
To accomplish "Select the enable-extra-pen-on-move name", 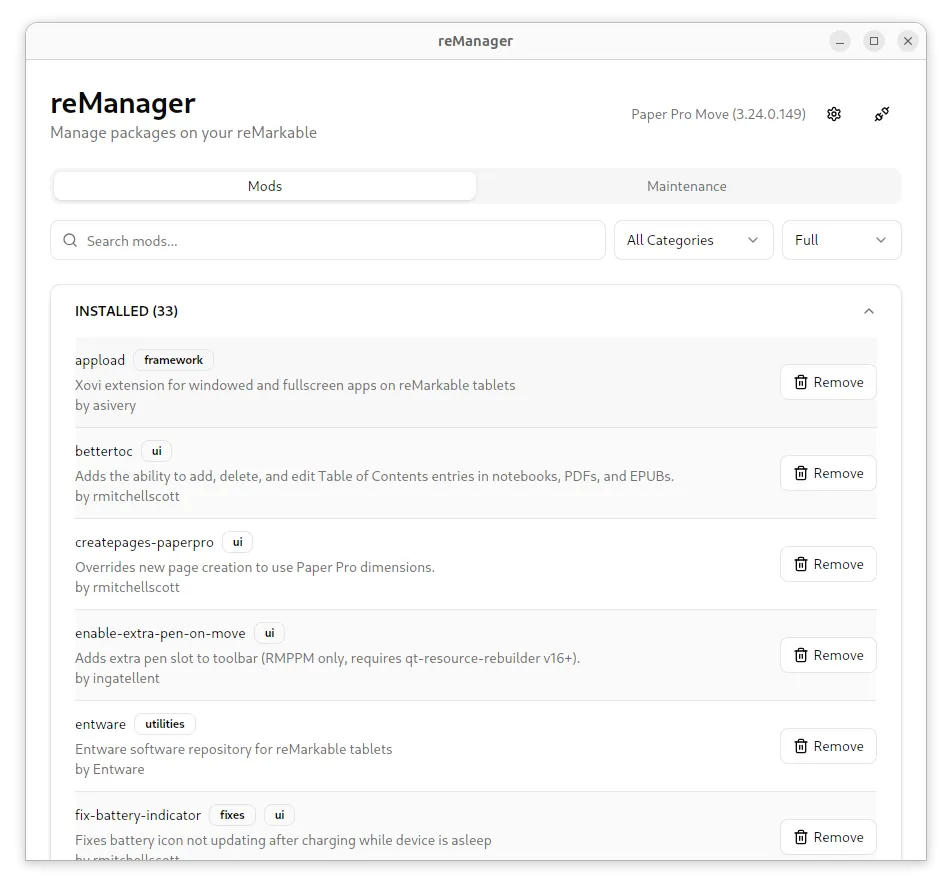I will tap(160, 634).
